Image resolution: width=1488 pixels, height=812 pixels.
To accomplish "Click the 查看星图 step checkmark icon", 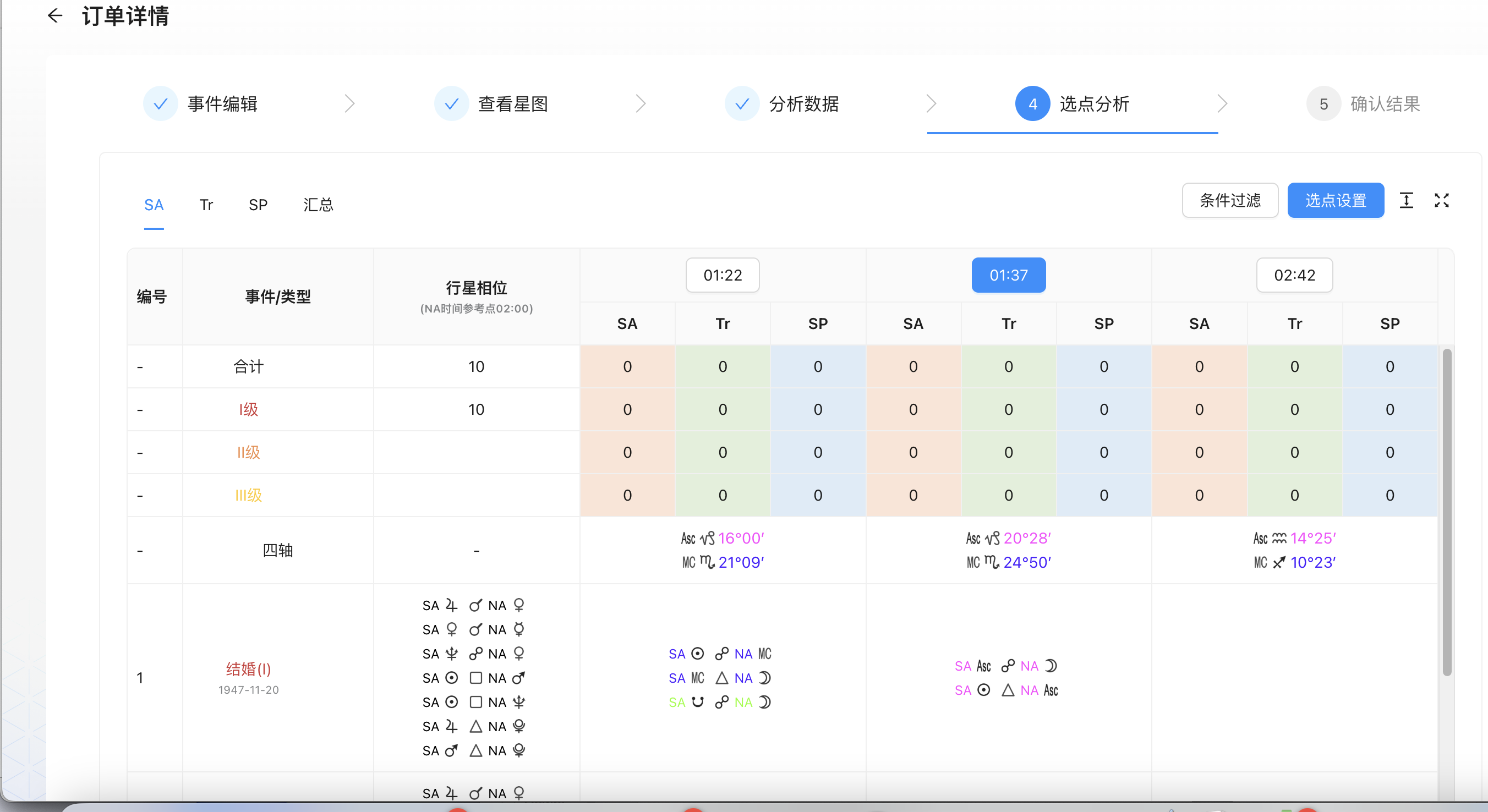I will pyautogui.click(x=452, y=104).
